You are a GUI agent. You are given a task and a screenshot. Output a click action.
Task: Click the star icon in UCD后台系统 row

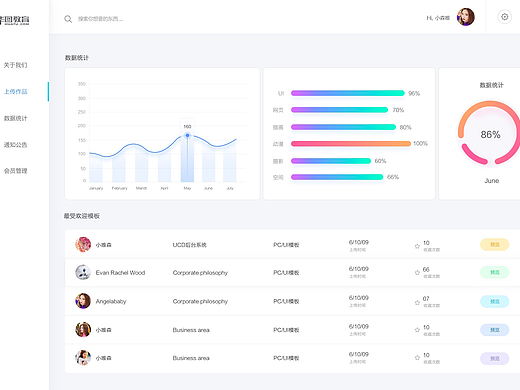click(x=417, y=246)
